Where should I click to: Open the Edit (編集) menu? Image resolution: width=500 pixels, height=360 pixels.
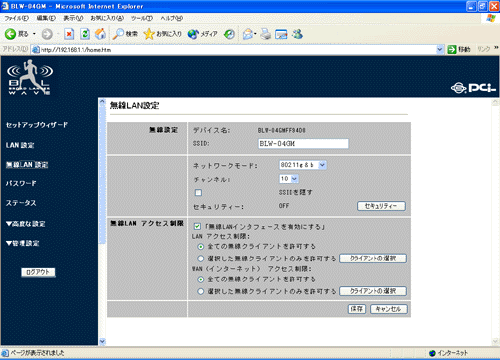click(46, 18)
